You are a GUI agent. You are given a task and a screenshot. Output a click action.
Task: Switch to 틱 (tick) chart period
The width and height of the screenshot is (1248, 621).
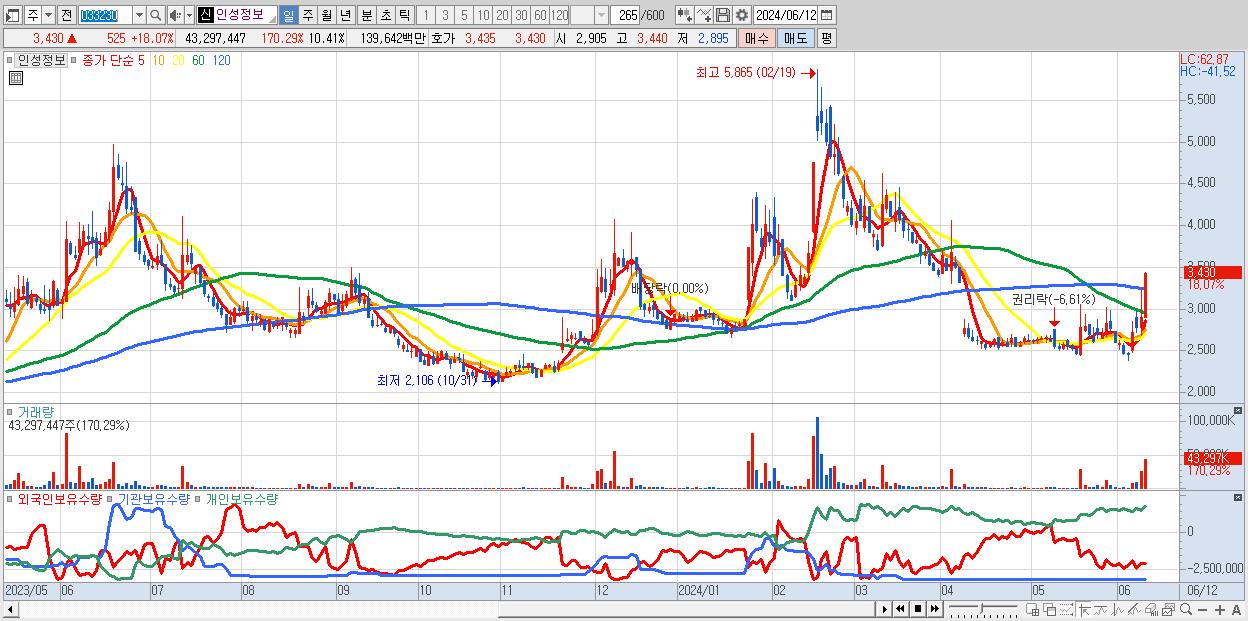pos(404,15)
